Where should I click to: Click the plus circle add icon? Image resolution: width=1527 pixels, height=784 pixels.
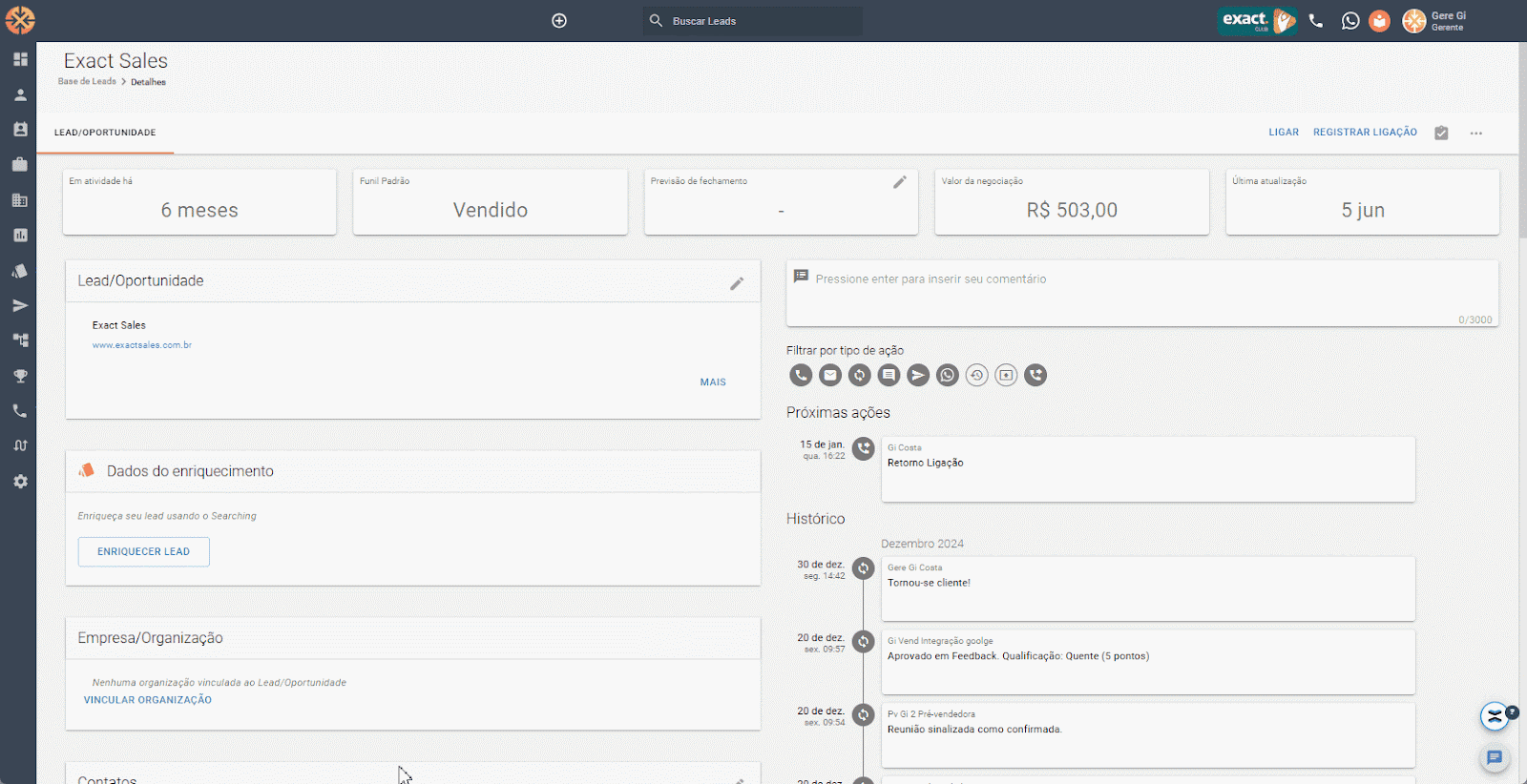[559, 21]
